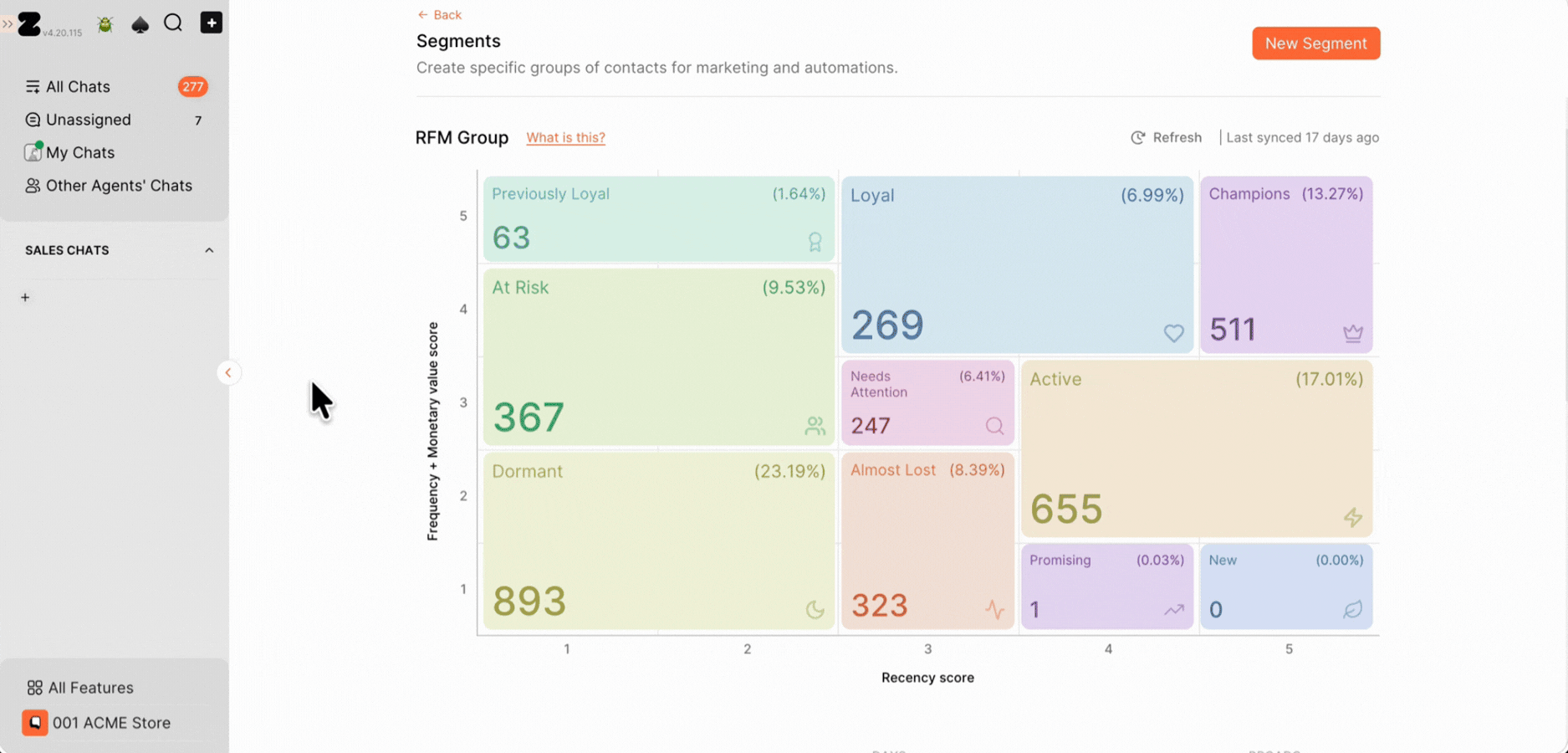Collapse the SALES CHATS section
This screenshot has height=753, width=1568.
coord(209,250)
